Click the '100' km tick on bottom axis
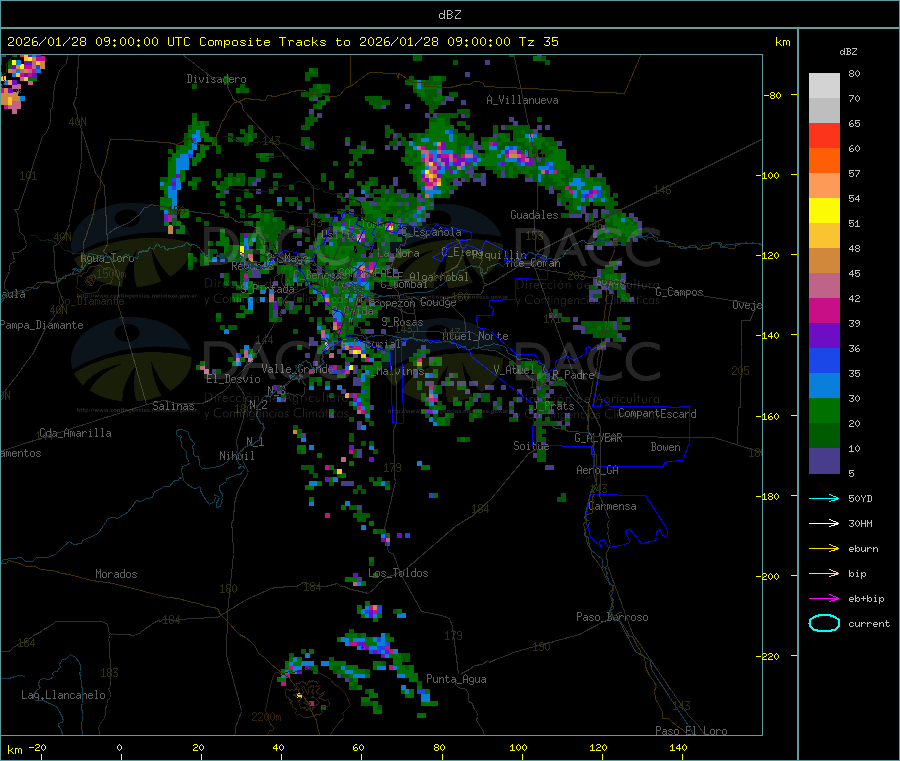Screen dimensions: 900x761 click(518, 747)
